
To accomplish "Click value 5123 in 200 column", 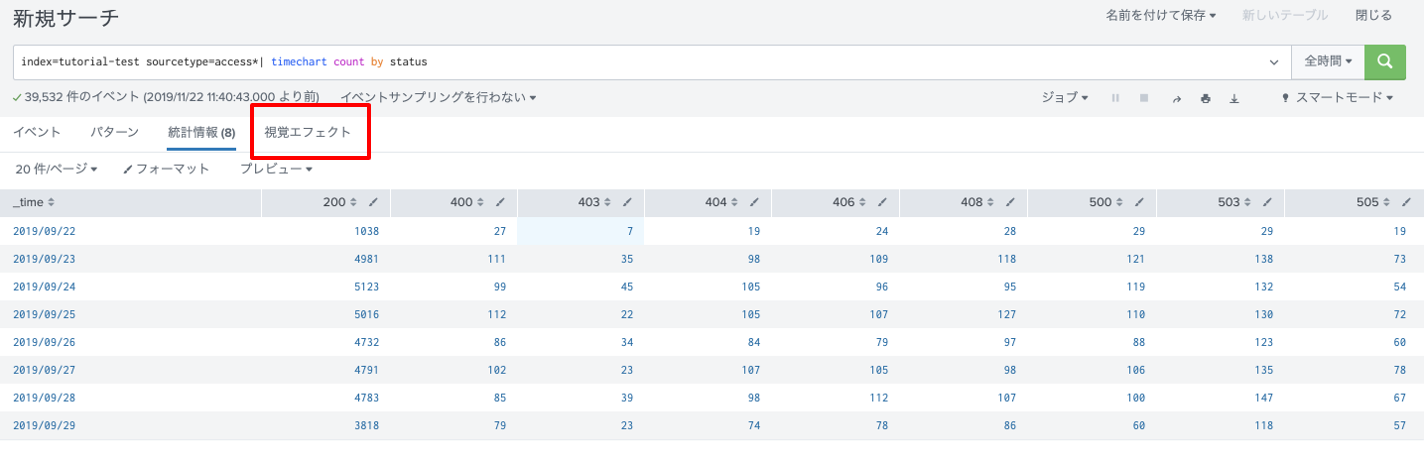I will tap(367, 286).
